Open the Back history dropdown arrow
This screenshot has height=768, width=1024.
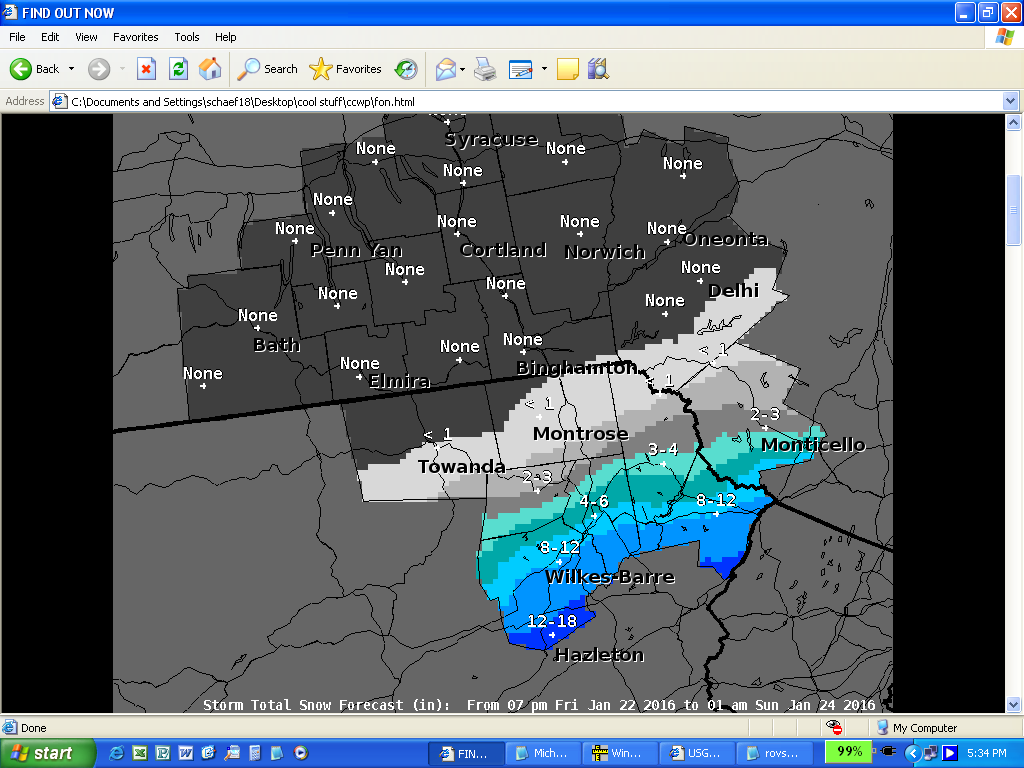pos(71,69)
